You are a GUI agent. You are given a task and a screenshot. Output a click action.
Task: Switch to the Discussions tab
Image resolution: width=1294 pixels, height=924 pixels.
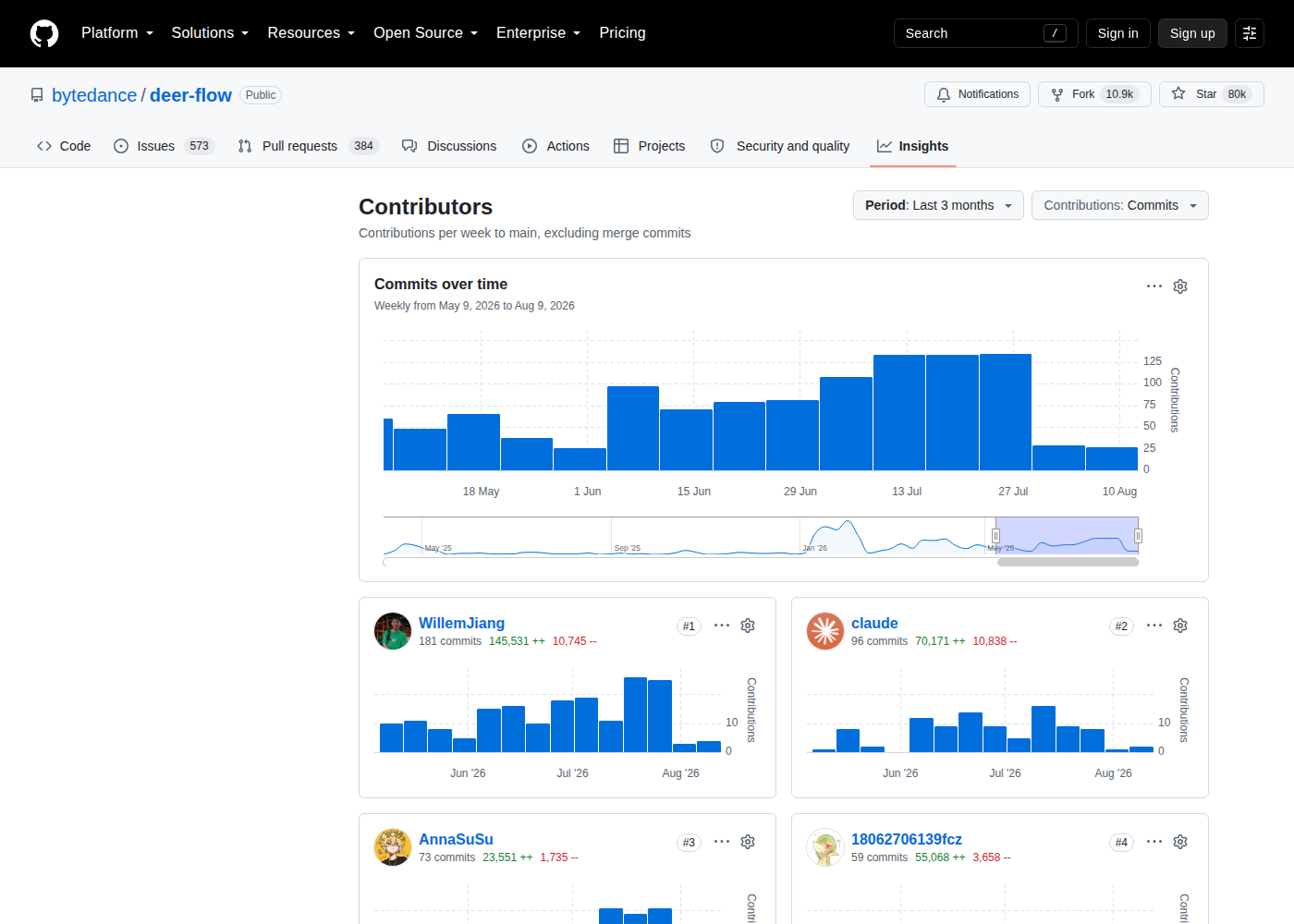[x=449, y=146]
